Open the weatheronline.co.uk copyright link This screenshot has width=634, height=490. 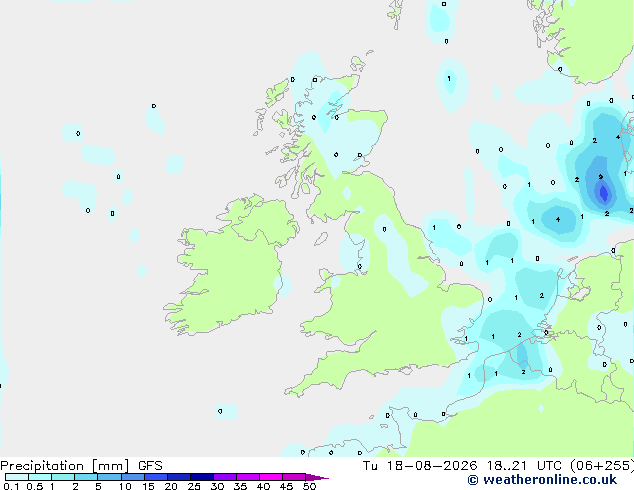(x=542, y=480)
